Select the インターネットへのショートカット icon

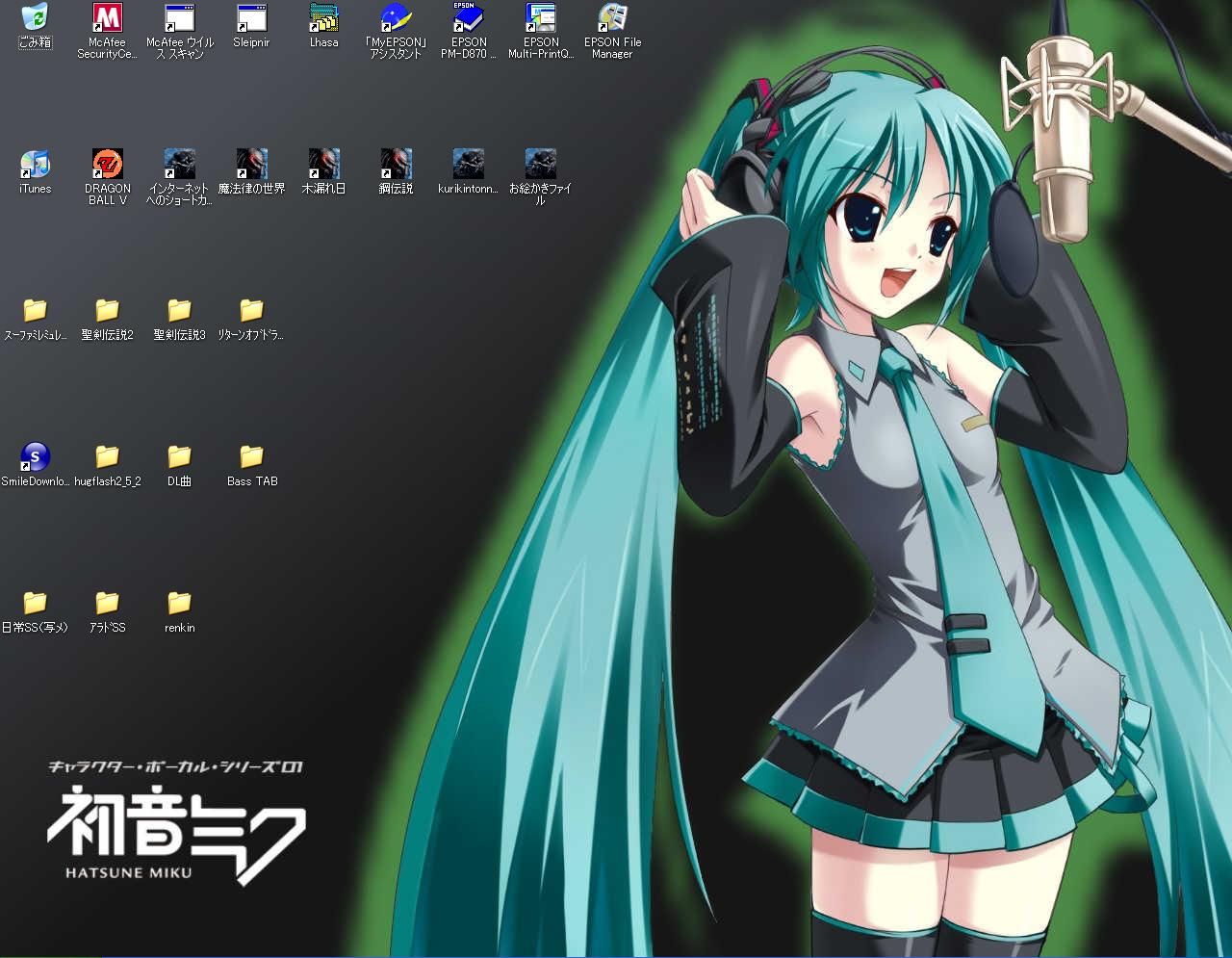pyautogui.click(x=180, y=177)
